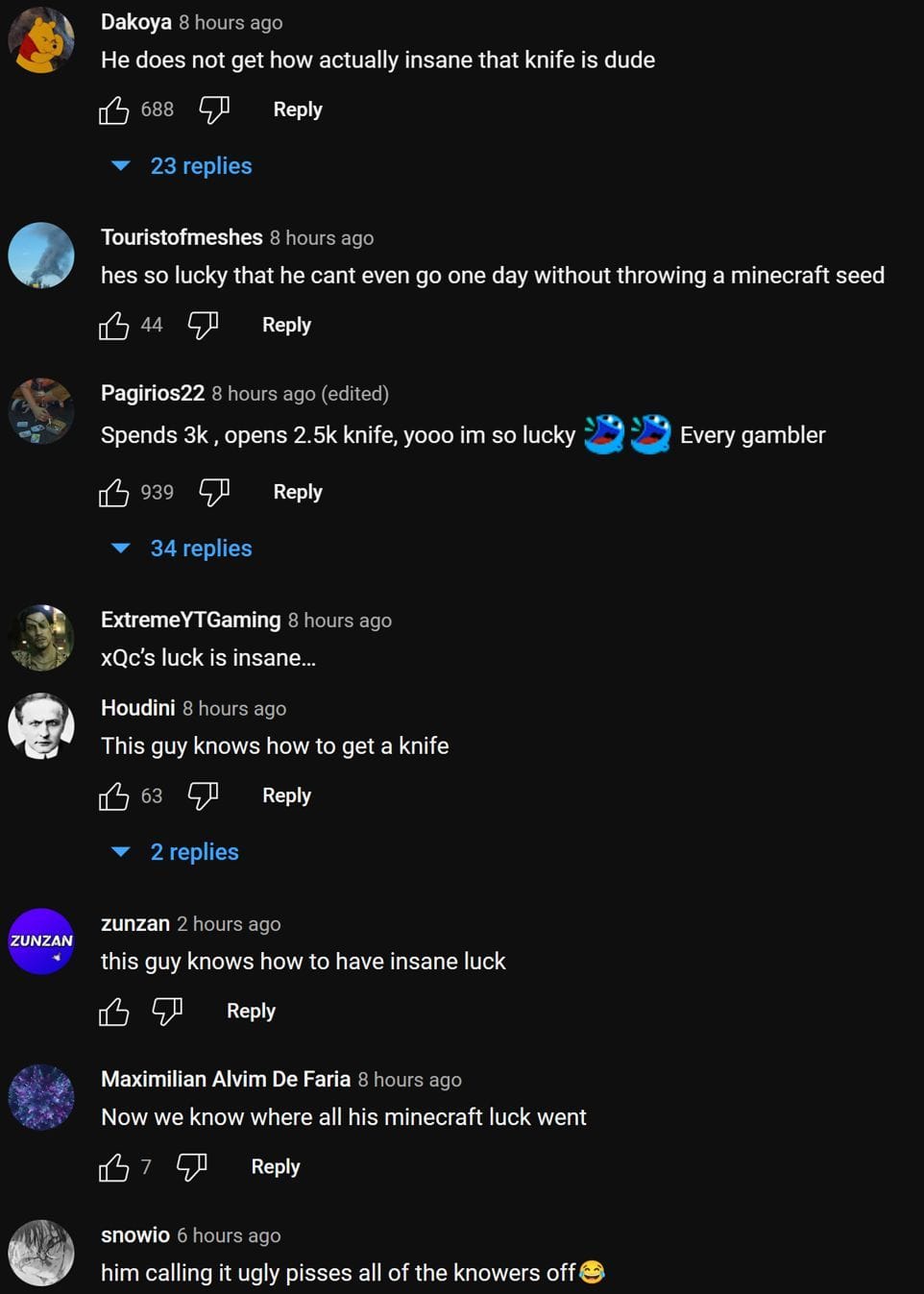
Task: Show 2 replies under Houdini's comment
Action: coord(193,852)
